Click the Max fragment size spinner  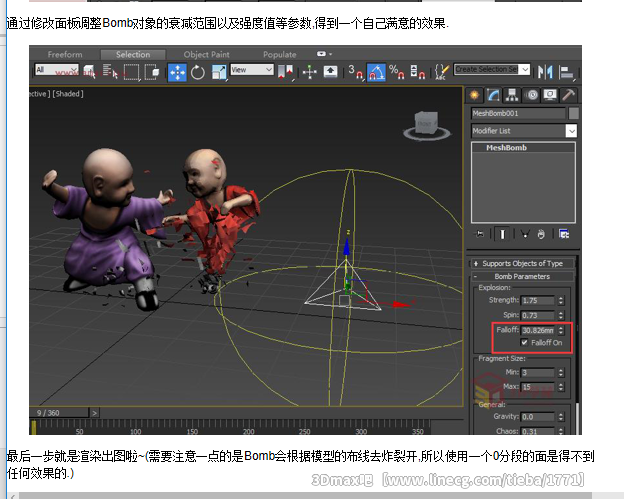click(x=561, y=387)
